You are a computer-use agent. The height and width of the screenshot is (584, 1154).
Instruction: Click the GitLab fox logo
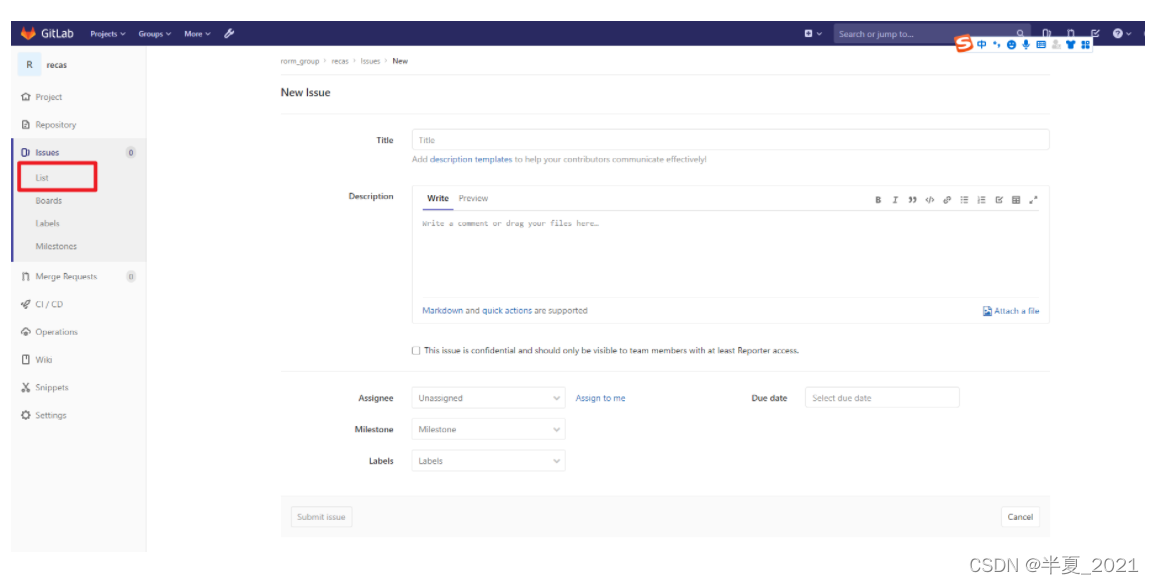tap(28, 33)
